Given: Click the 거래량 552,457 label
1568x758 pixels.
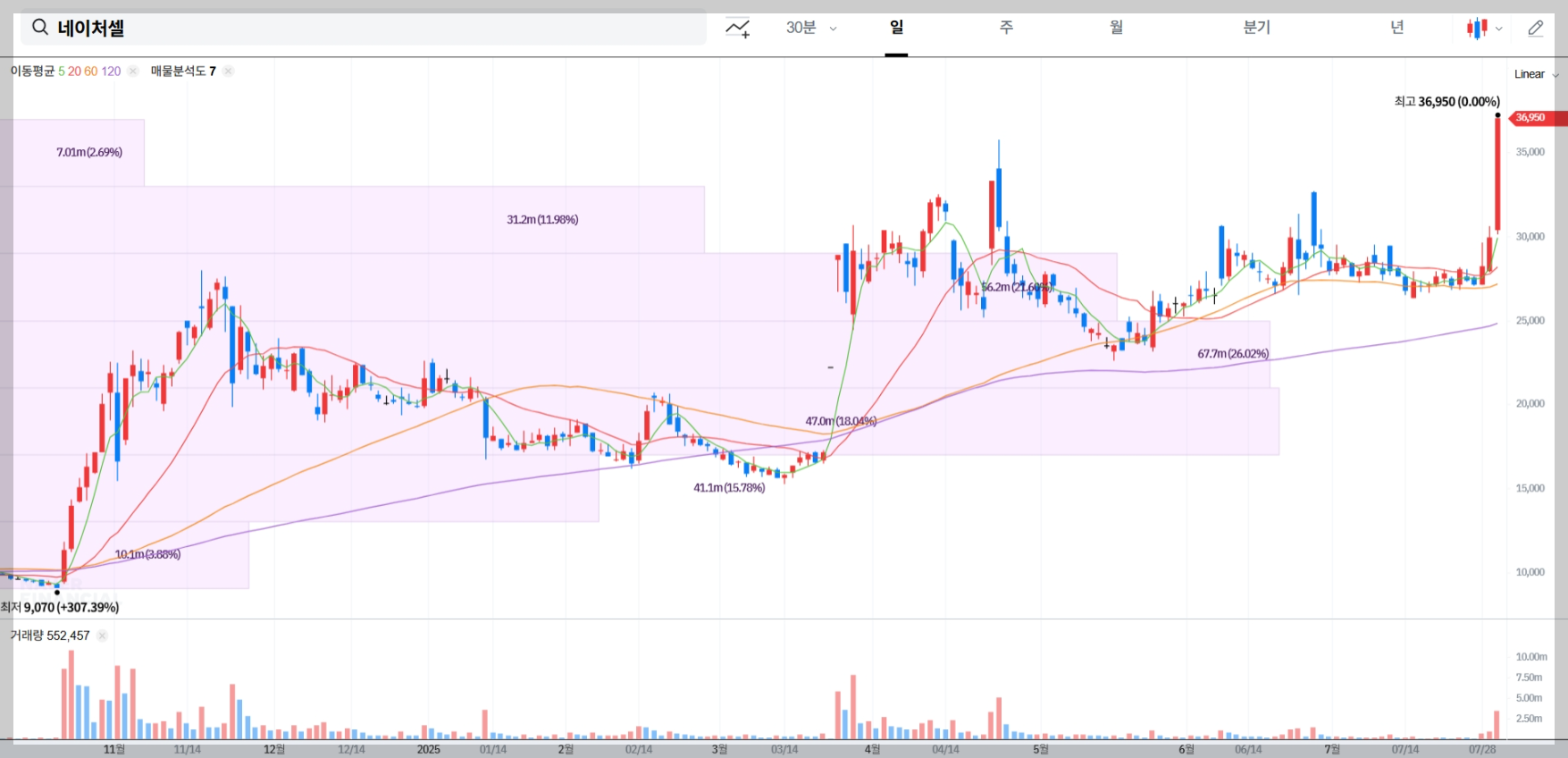Looking at the screenshot, I should coord(50,636).
